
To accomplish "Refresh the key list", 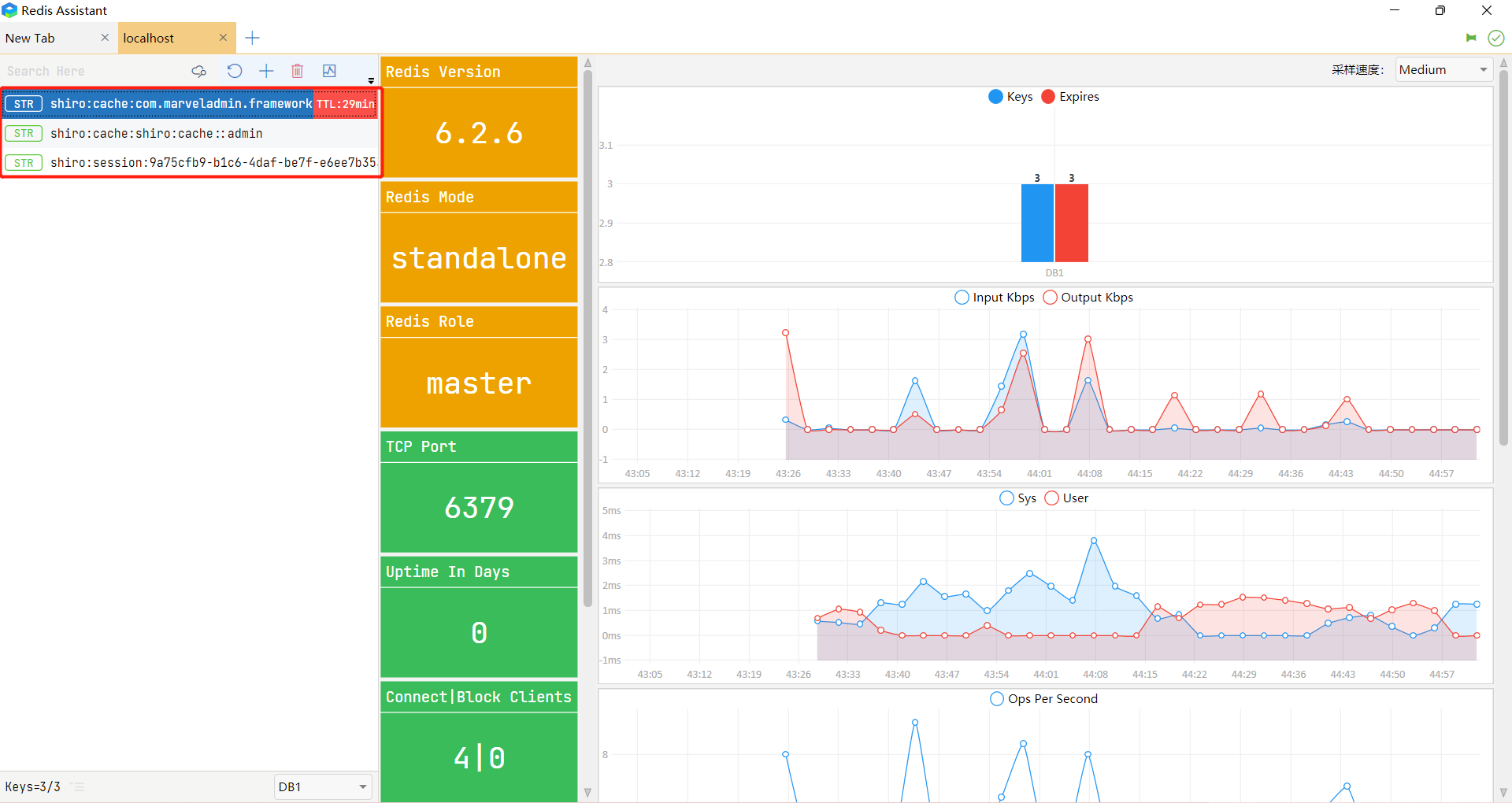I will [x=235, y=71].
